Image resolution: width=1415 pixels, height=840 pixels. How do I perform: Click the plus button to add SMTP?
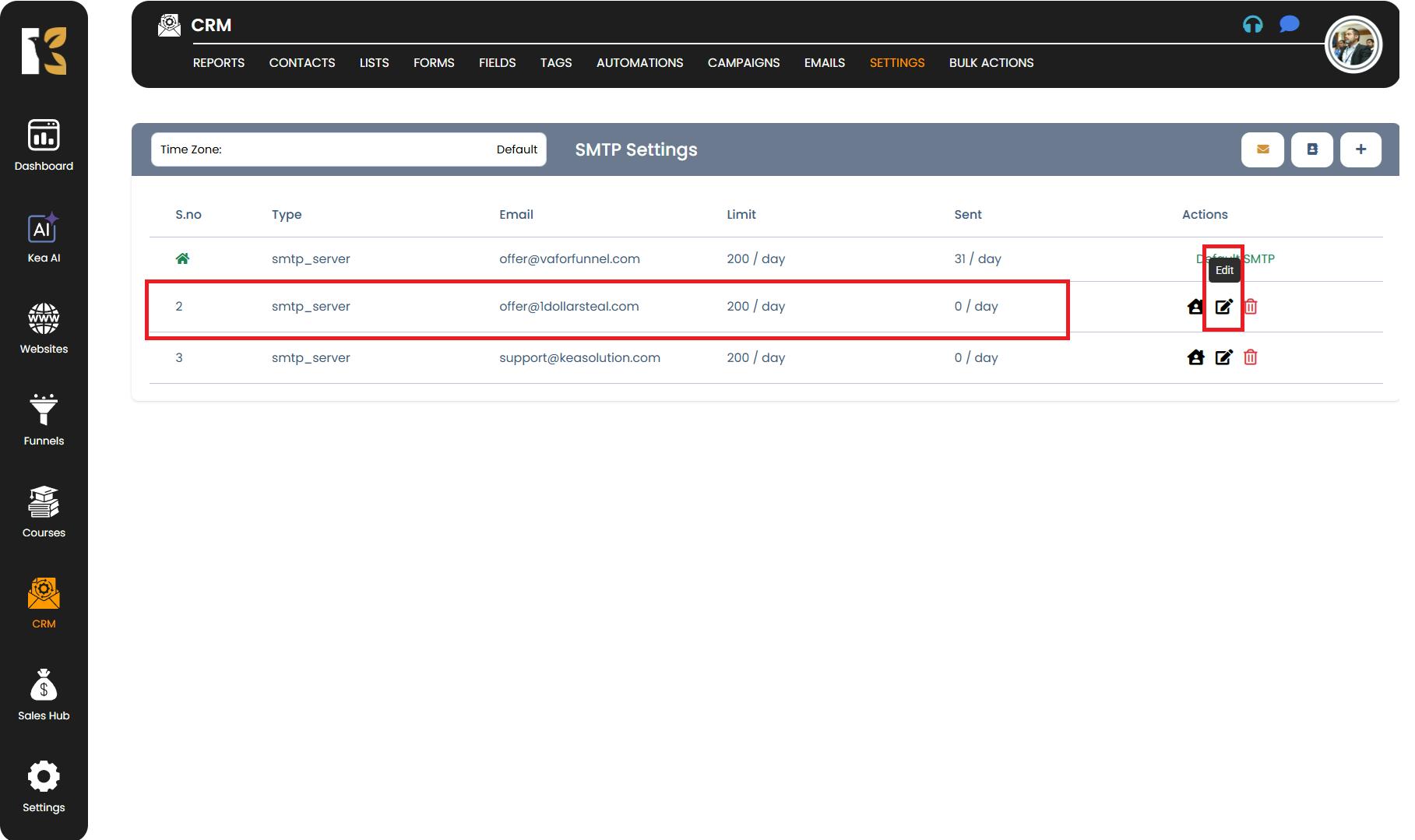1360,149
